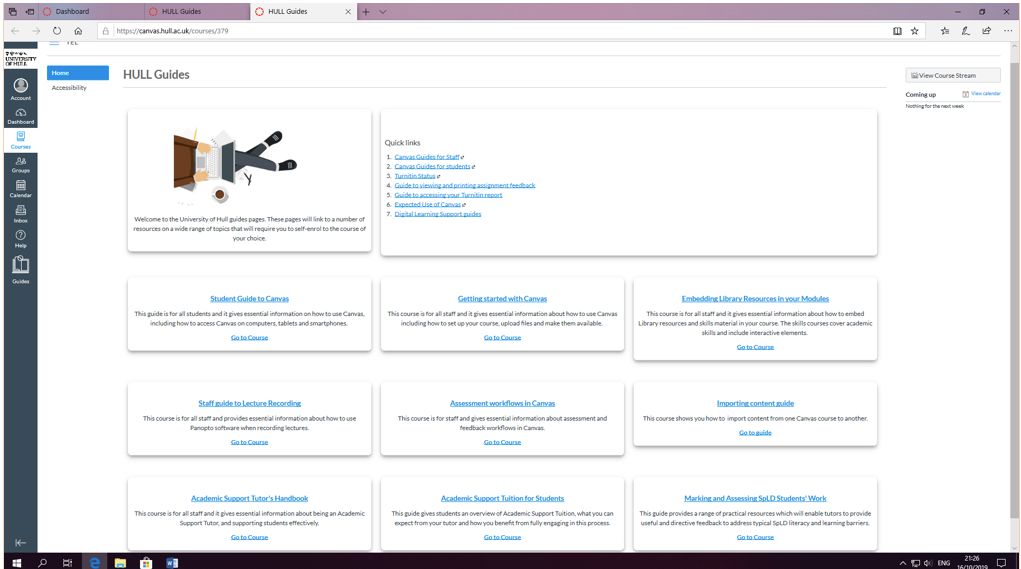Open Student Guide to Canvas heading link

click(x=249, y=299)
